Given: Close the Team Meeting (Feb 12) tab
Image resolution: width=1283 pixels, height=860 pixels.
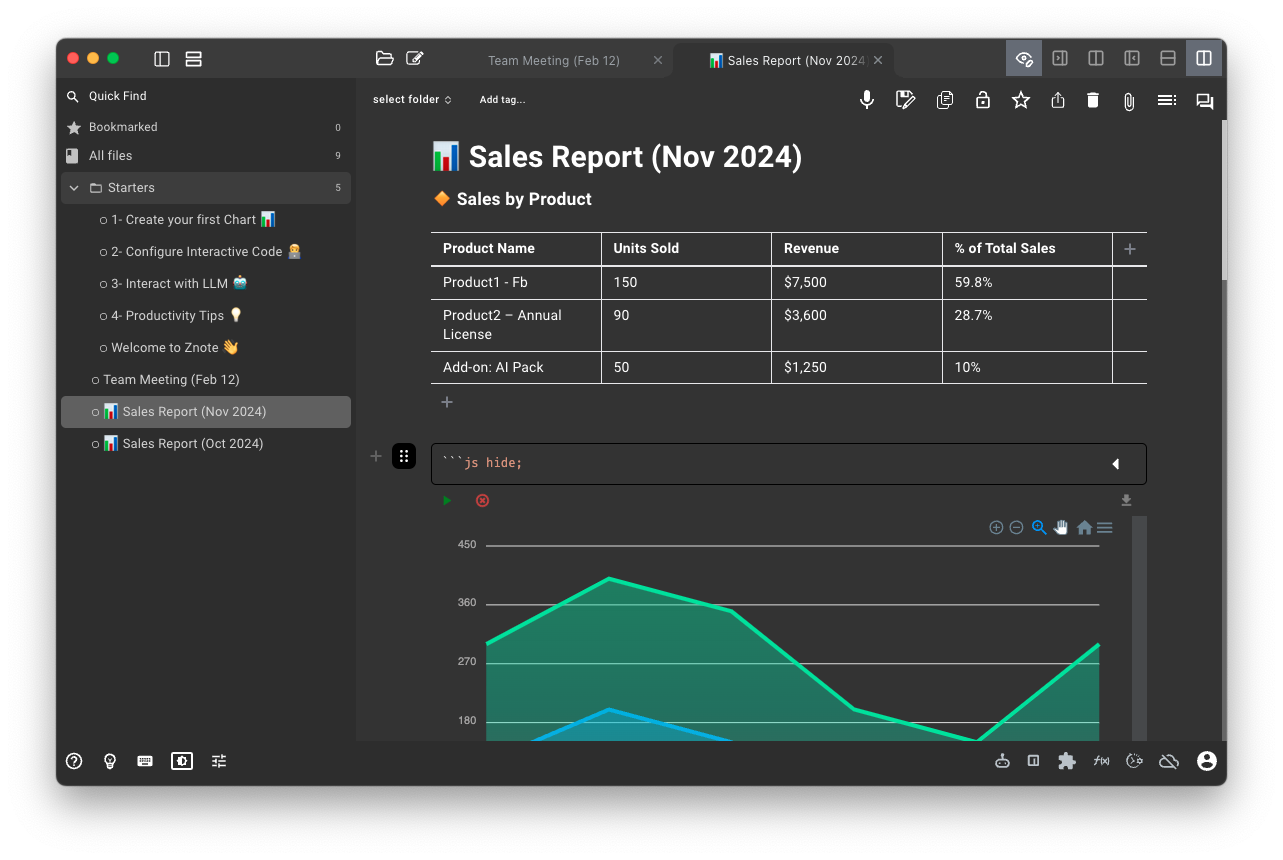Looking at the screenshot, I should point(658,61).
